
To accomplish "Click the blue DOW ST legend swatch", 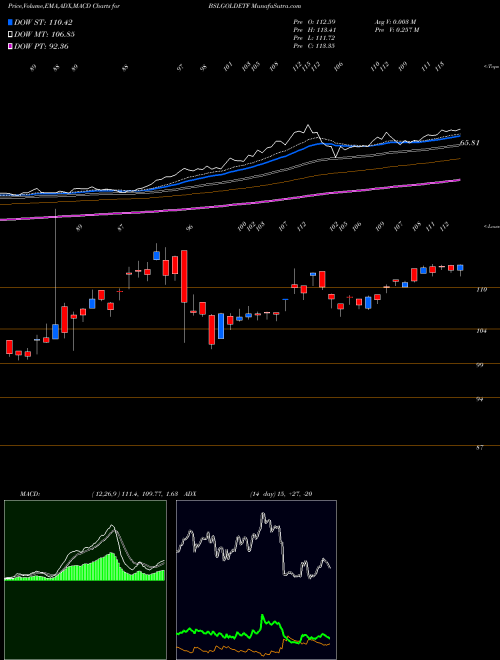I will pyautogui.click(x=10, y=22).
